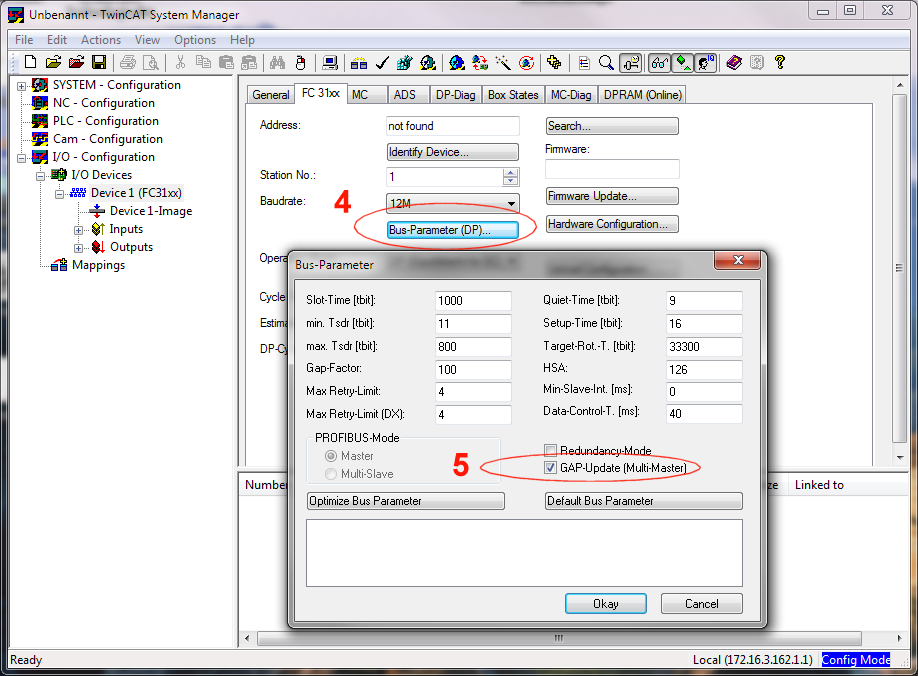This screenshot has height=676, width=918.
Task: Click the magnifying glass zoom icon
Action: (607, 62)
